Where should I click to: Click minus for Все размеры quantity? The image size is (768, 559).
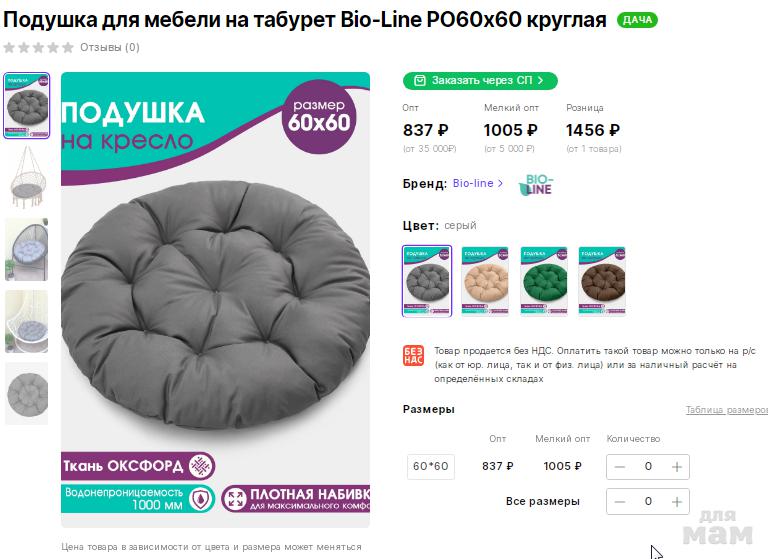[x=620, y=502]
